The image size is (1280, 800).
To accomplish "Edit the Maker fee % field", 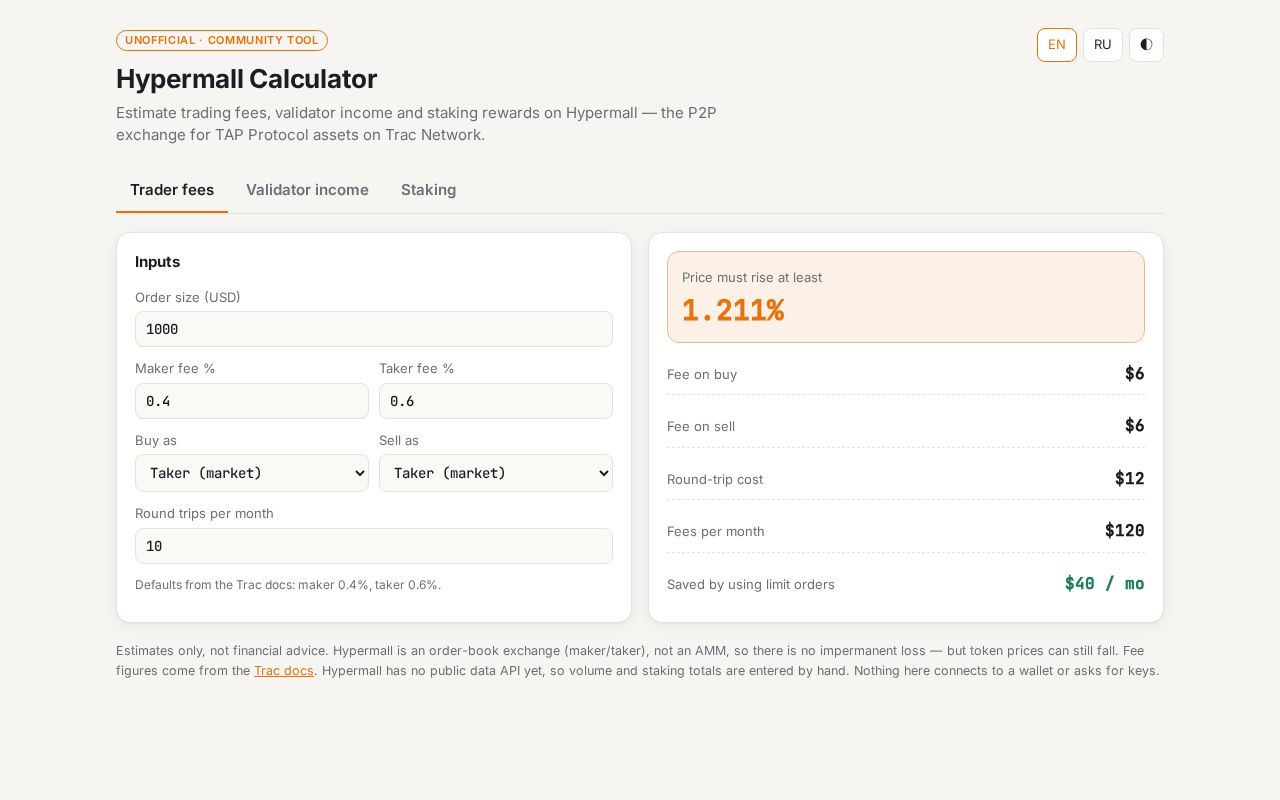I will [x=252, y=401].
